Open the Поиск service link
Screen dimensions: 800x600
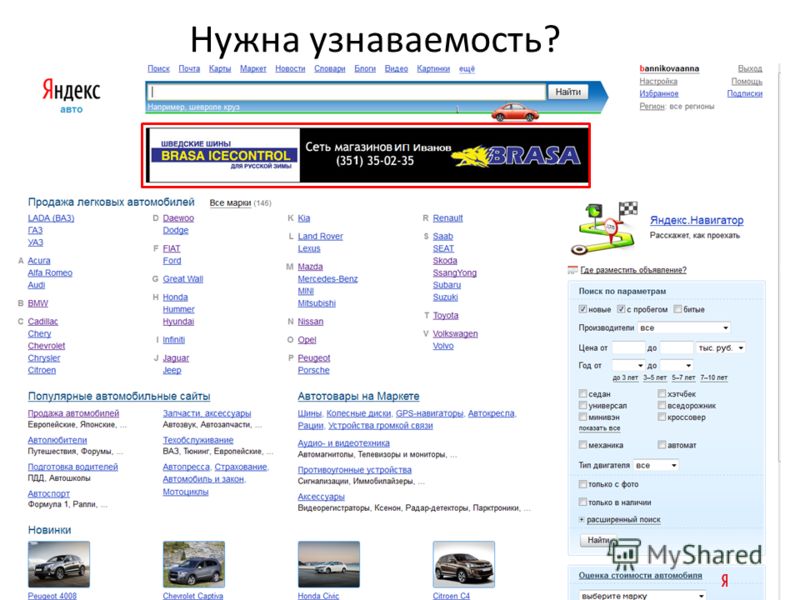(158, 68)
